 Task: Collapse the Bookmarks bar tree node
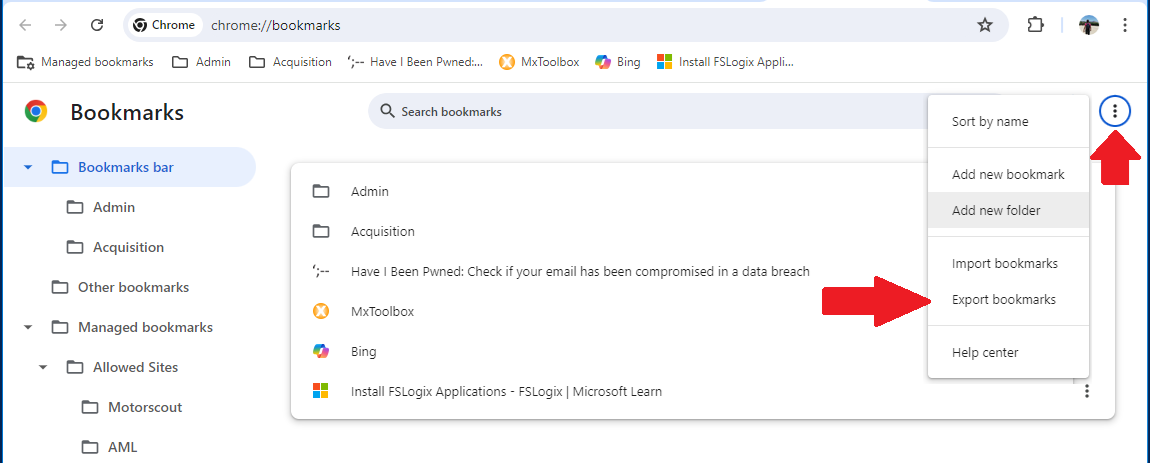[x=28, y=167]
